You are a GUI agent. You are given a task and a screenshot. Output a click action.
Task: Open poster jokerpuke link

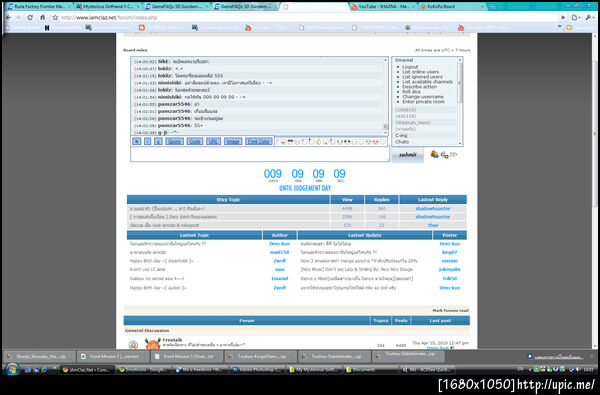450,269
